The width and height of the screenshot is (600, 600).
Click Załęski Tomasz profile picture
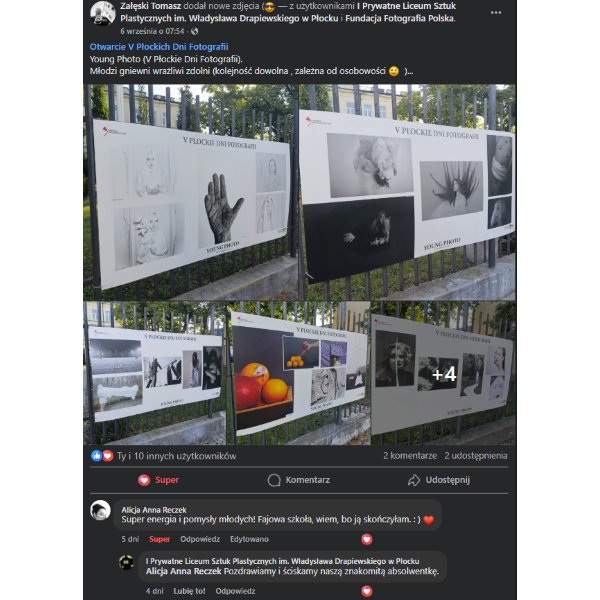tap(103, 13)
